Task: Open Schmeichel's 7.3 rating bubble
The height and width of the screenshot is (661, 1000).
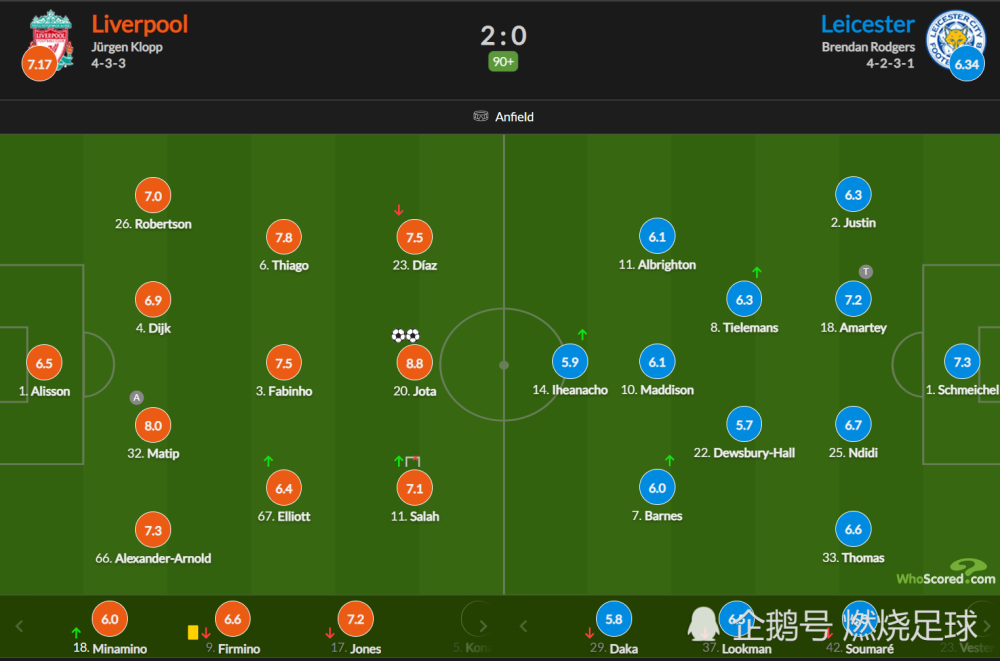Action: [962, 362]
